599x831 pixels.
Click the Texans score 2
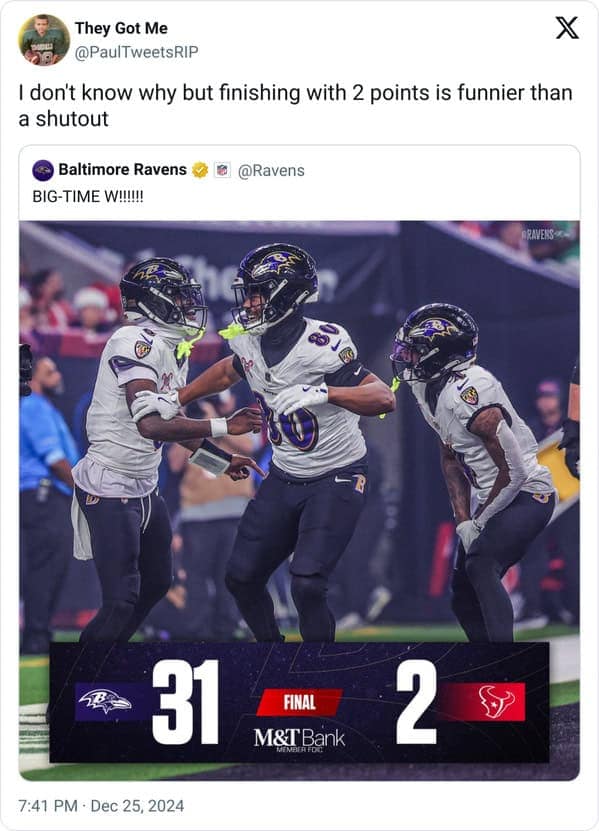[417, 702]
